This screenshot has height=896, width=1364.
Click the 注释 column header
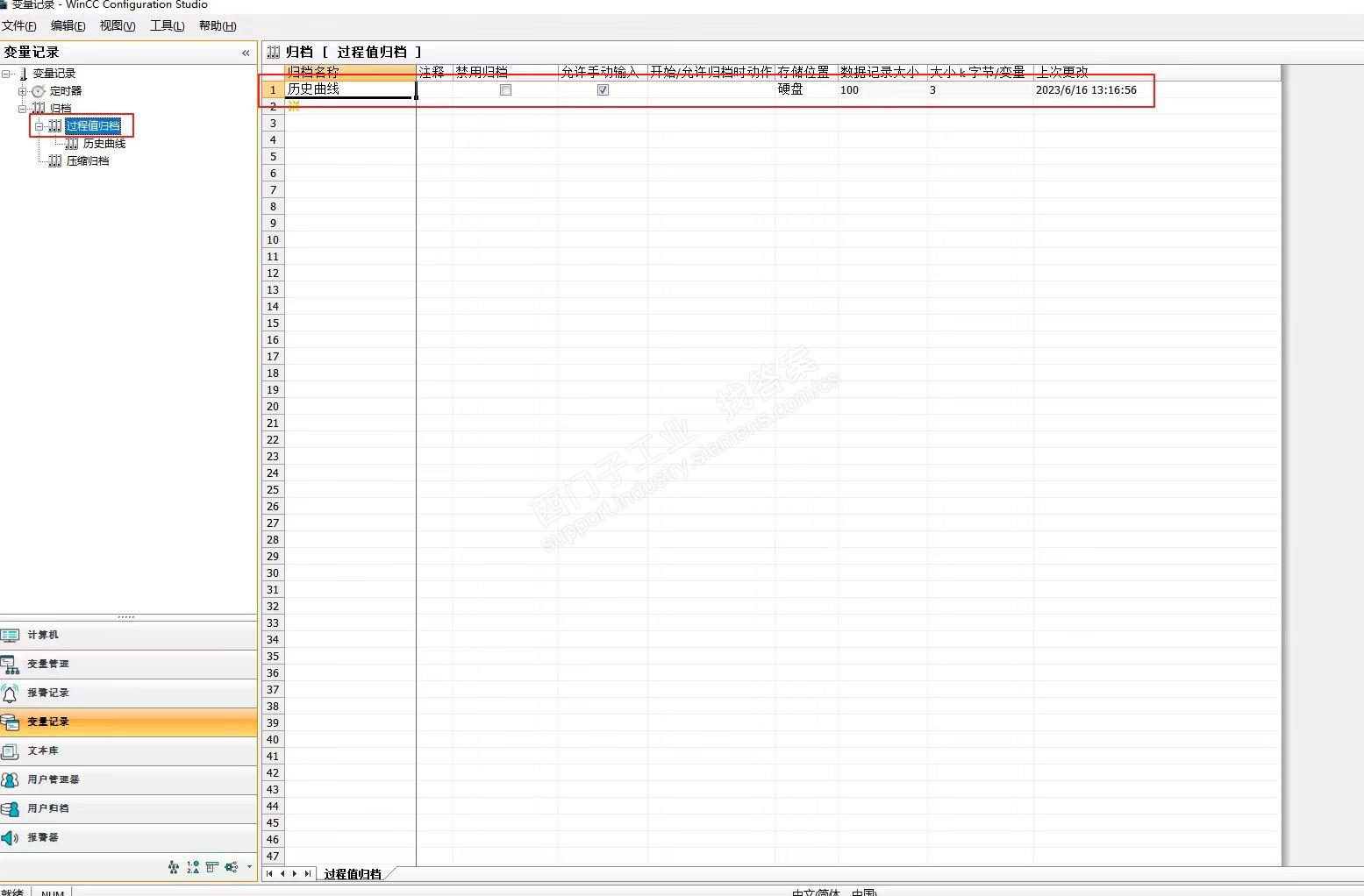point(434,72)
